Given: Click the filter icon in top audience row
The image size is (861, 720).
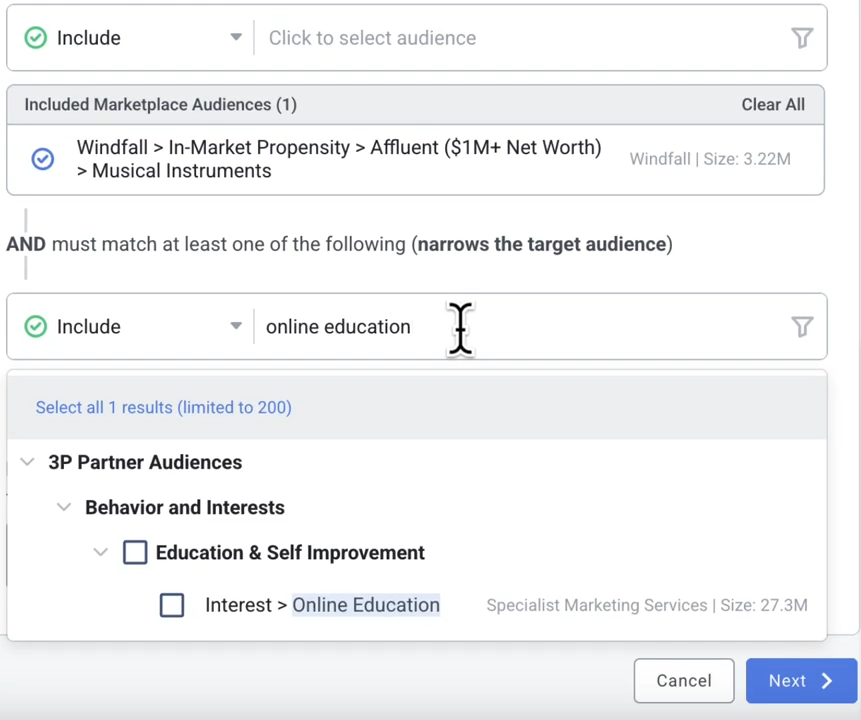Looking at the screenshot, I should click(802, 38).
